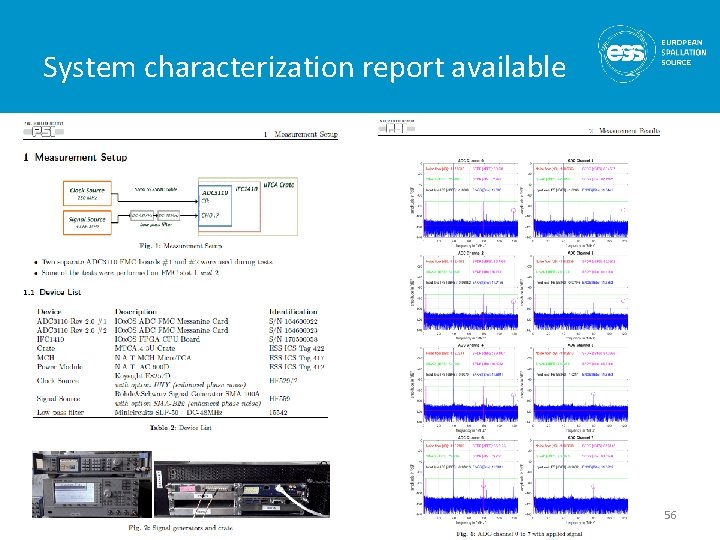The width and height of the screenshot is (720, 540).
Task: Click the 'Device' column header in the table
Action: click(x=49, y=312)
